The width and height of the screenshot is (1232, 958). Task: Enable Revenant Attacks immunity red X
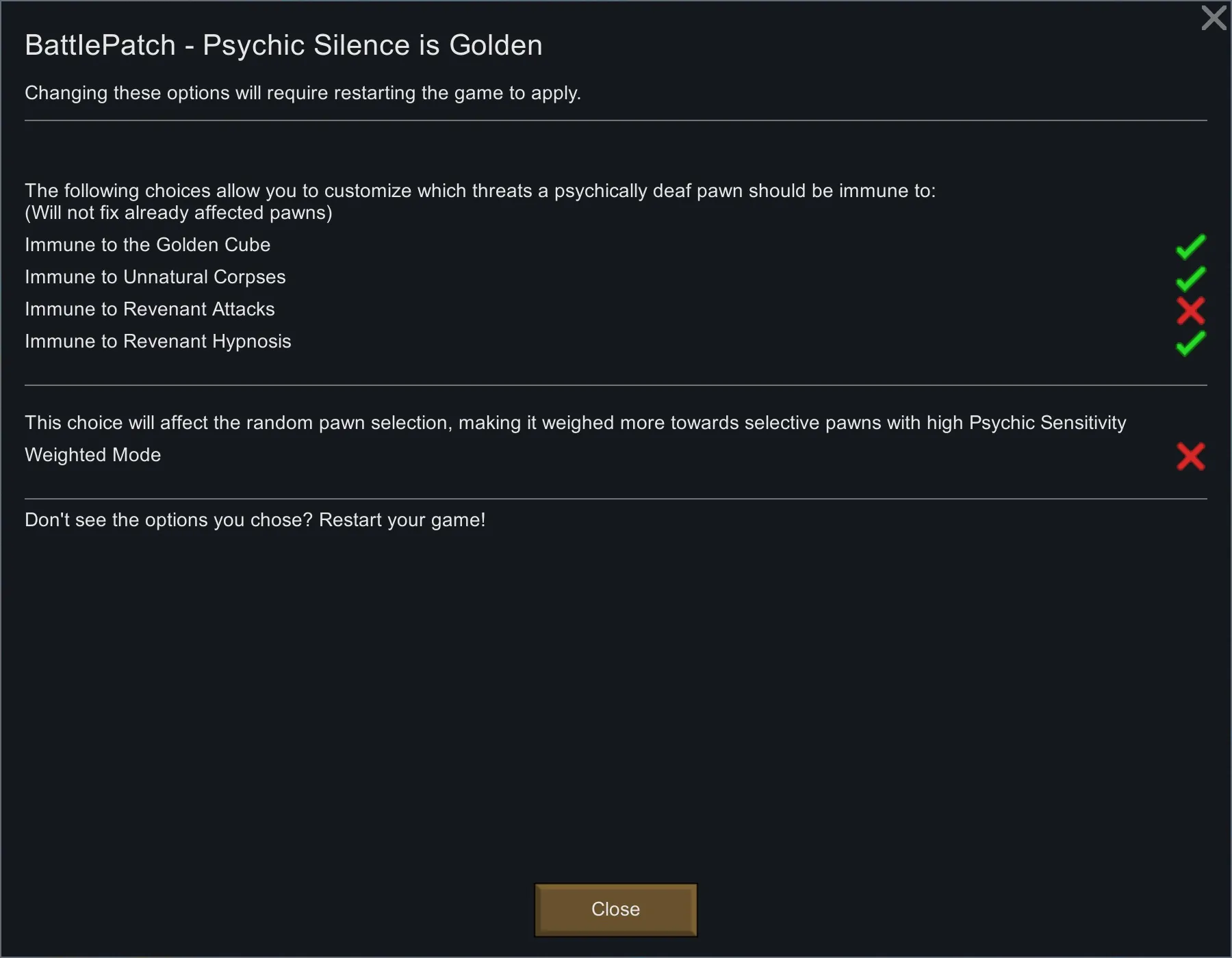pyautogui.click(x=1190, y=311)
